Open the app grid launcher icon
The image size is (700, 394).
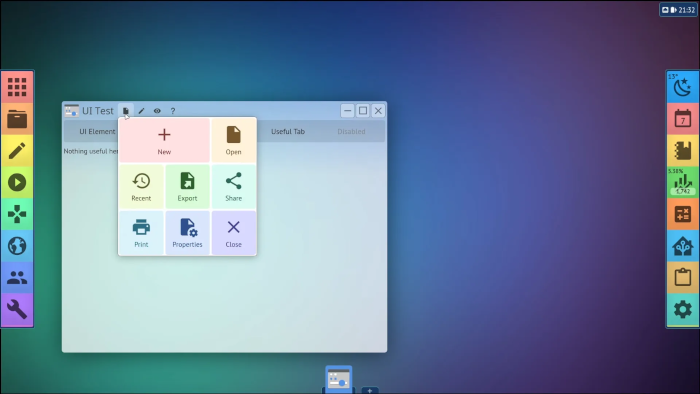(17, 87)
